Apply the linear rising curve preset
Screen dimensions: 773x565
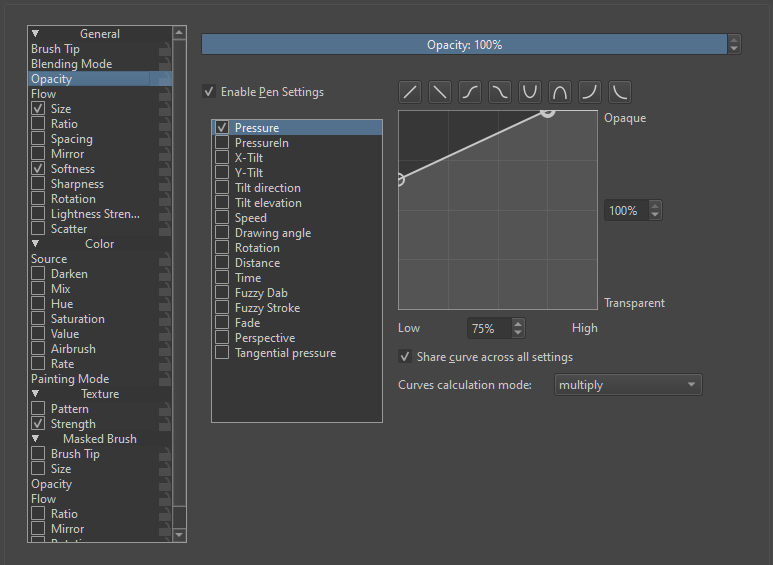[x=410, y=92]
